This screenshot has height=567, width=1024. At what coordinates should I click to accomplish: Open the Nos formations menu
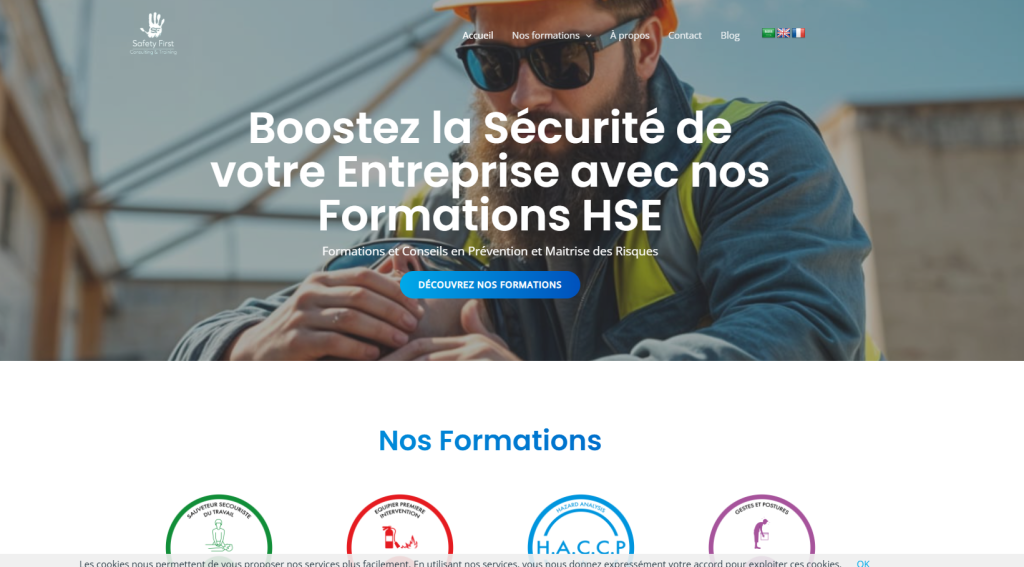(545, 35)
